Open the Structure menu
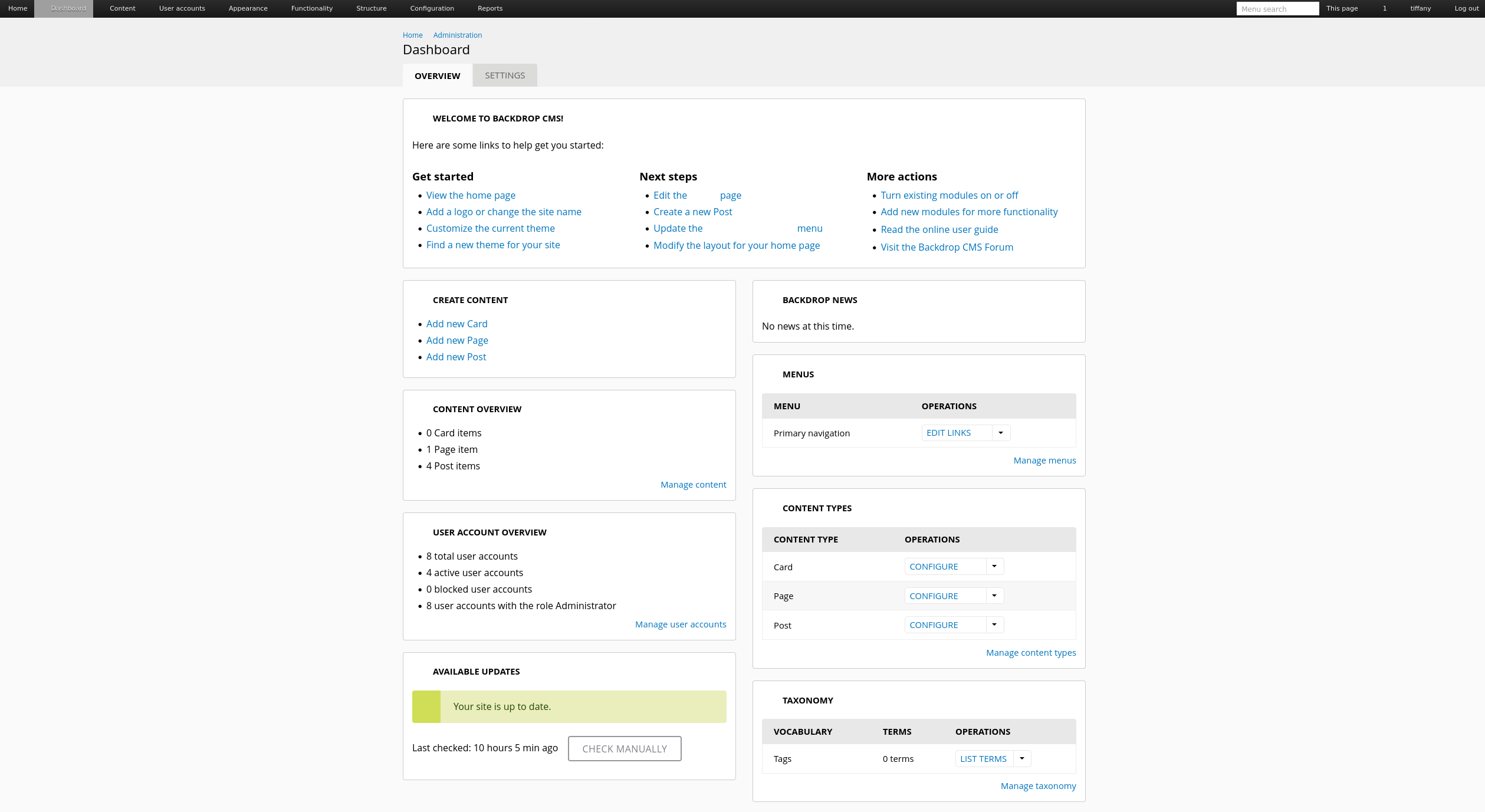The image size is (1485, 812). pos(371,8)
